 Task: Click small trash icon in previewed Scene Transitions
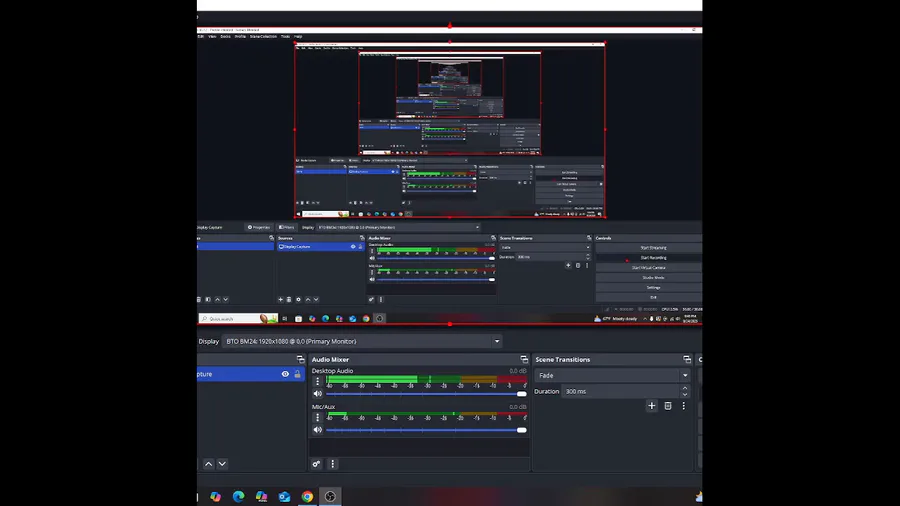[578, 266]
